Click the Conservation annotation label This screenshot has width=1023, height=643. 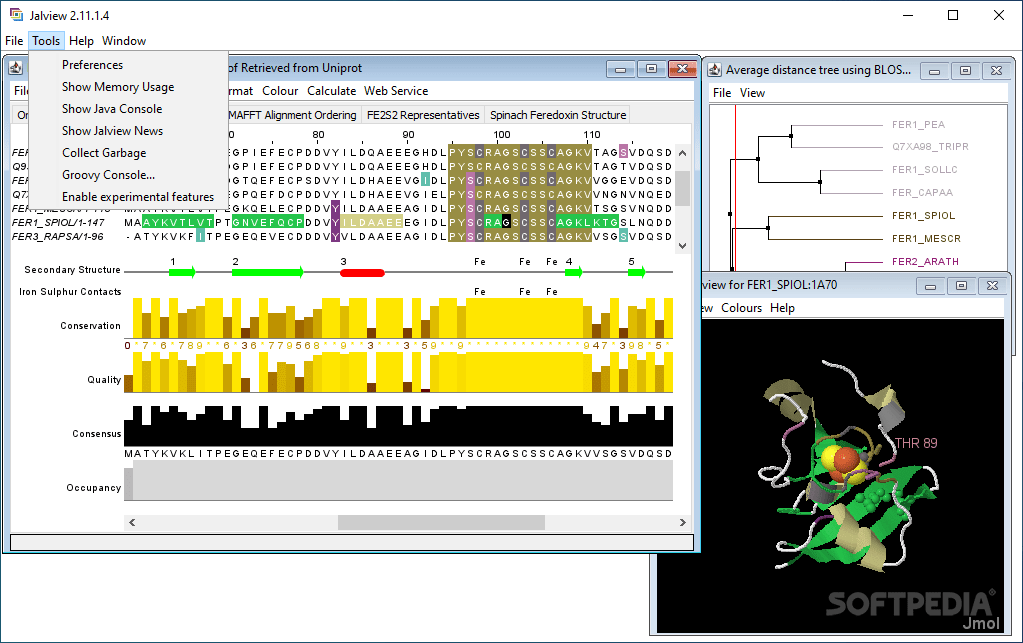[x=90, y=325]
